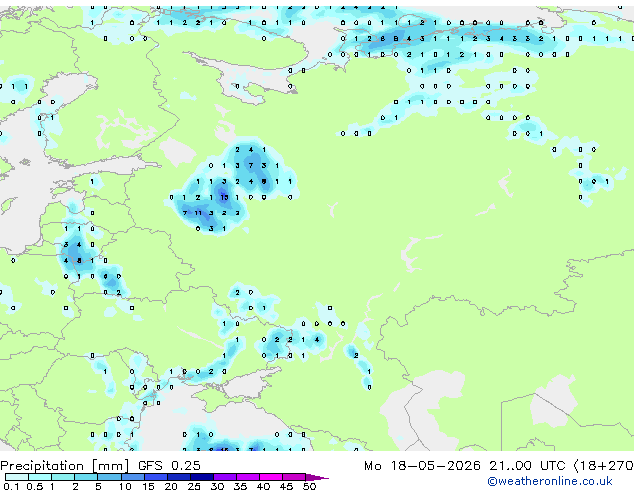Pick the 15–20 mm legend color swatch
Screen dimensions: 634x490
click(155, 477)
